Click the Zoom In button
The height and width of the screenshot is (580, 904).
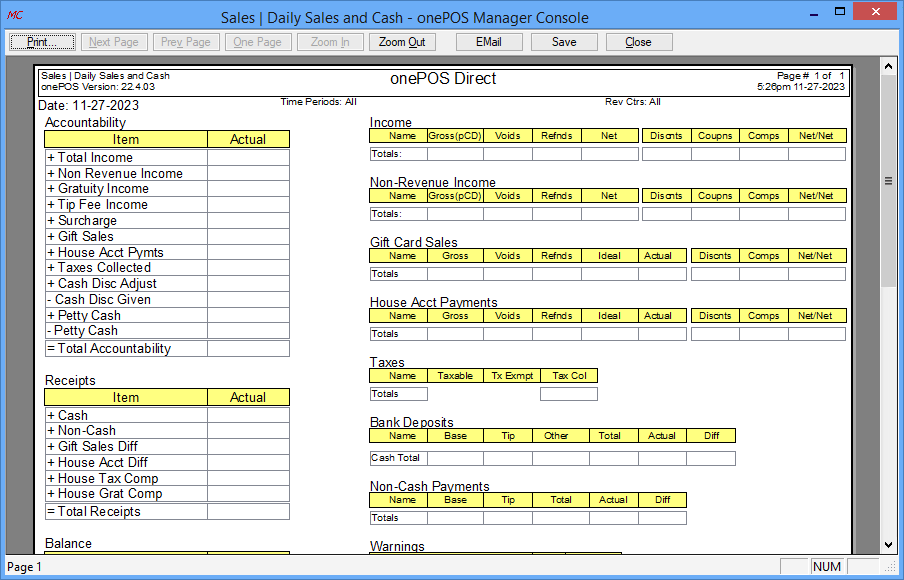(330, 42)
